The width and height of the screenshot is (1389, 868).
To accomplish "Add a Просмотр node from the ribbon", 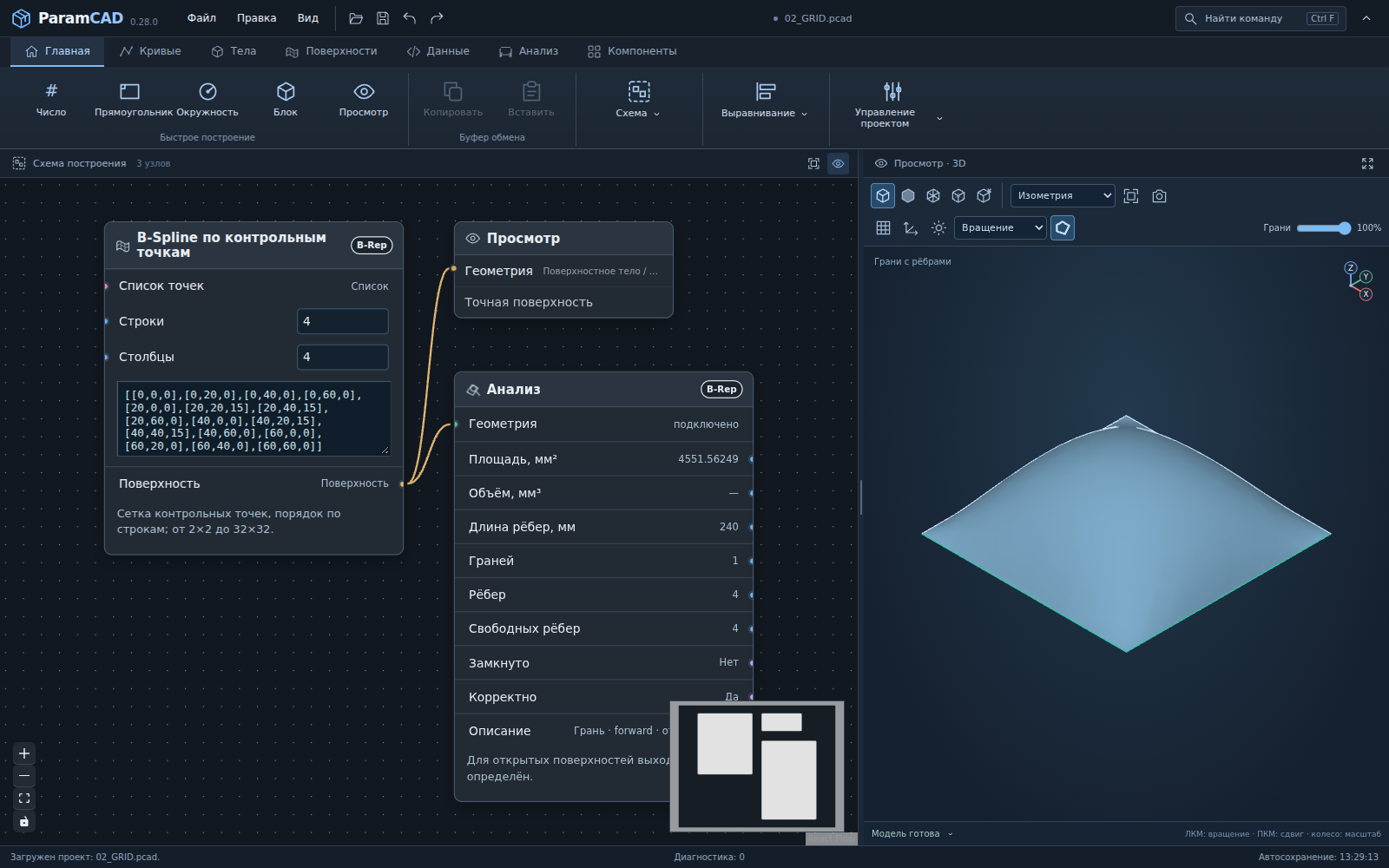I will [364, 99].
